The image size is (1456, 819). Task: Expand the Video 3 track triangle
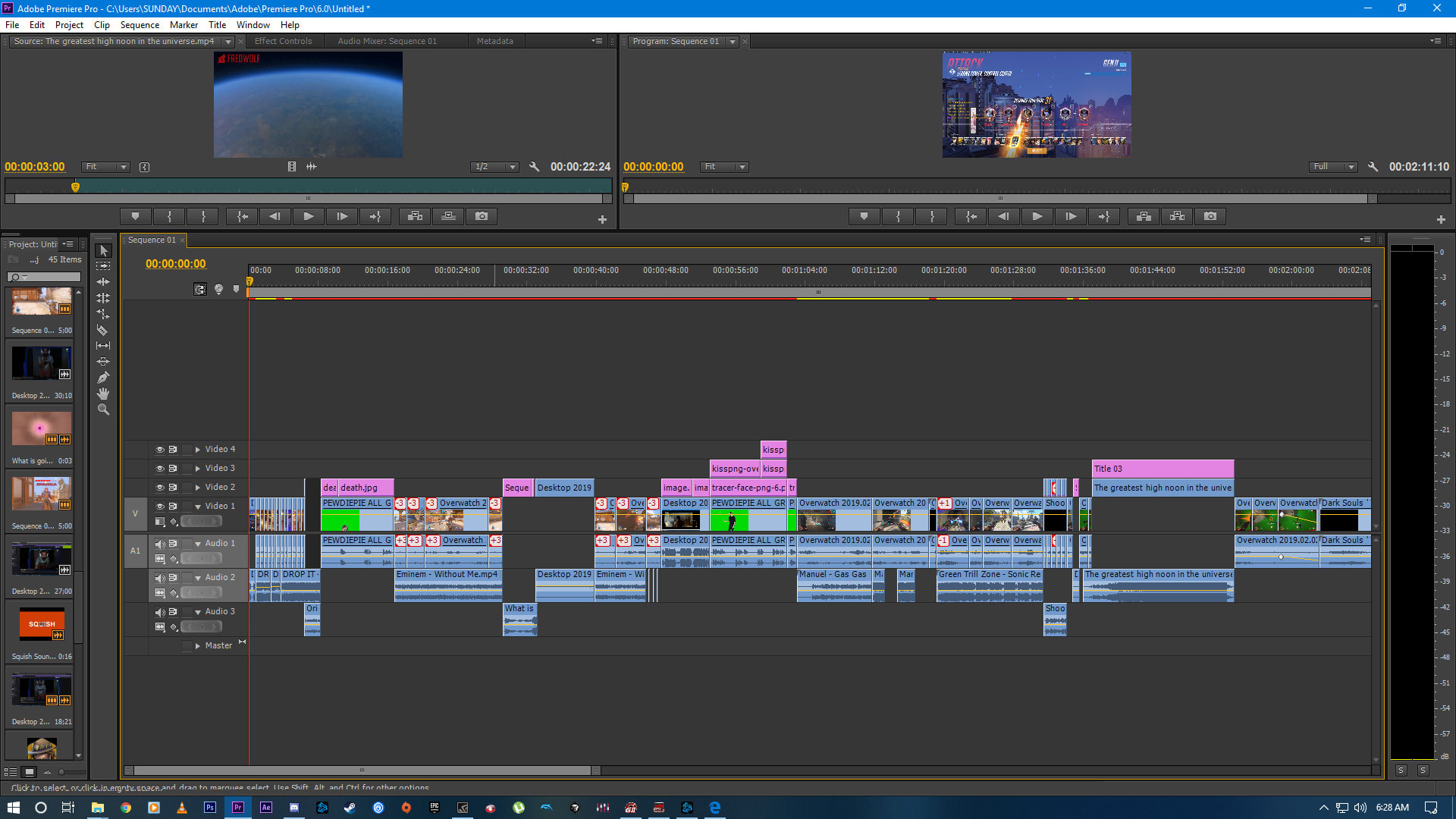197,469
